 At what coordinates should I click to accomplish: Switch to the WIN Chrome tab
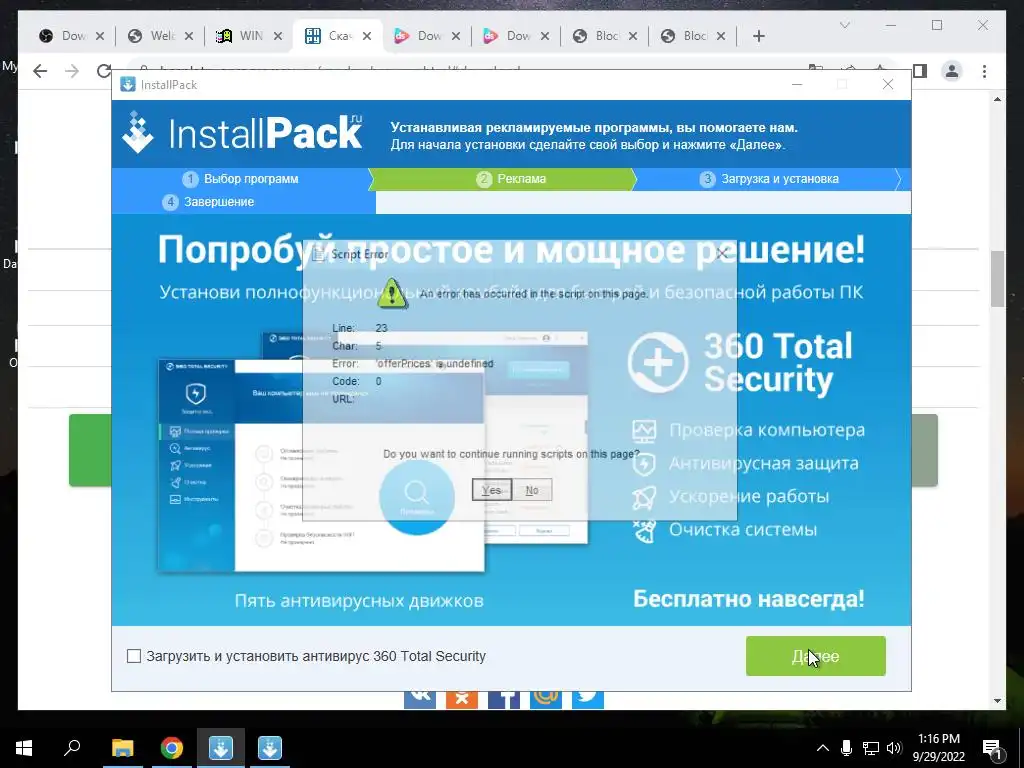pyautogui.click(x=249, y=36)
